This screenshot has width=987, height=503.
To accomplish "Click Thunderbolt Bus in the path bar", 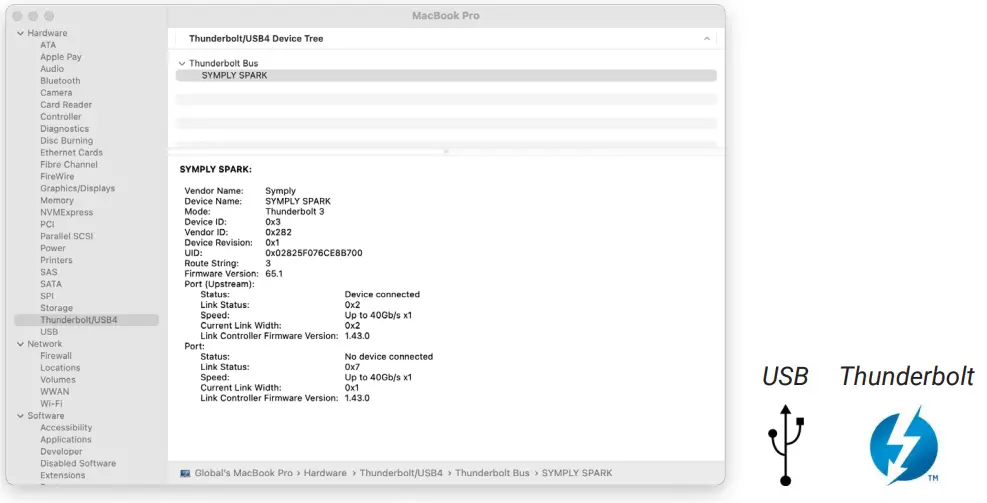I will pyautogui.click(x=492, y=473).
